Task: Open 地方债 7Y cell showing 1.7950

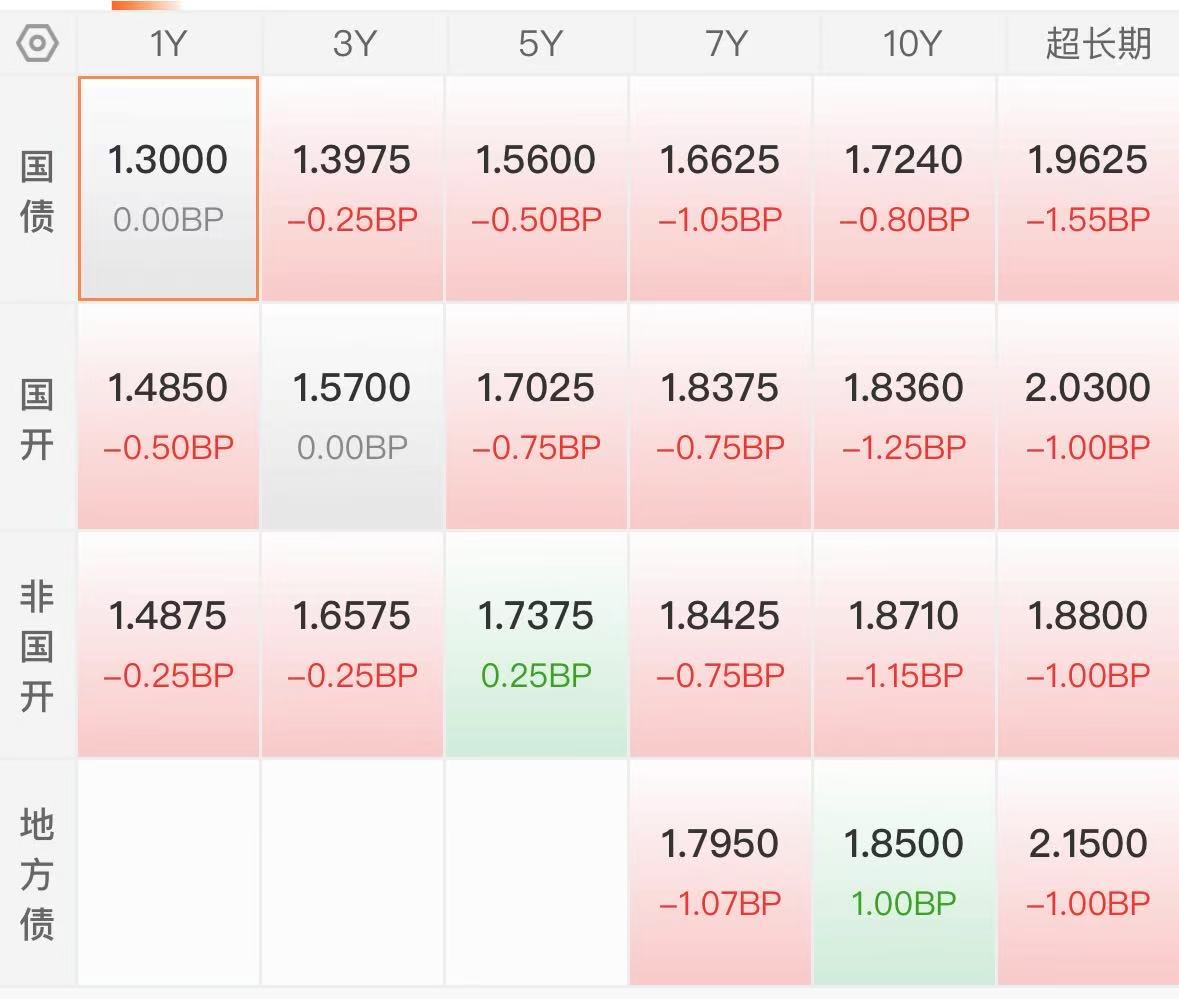Action: pyautogui.click(x=720, y=872)
